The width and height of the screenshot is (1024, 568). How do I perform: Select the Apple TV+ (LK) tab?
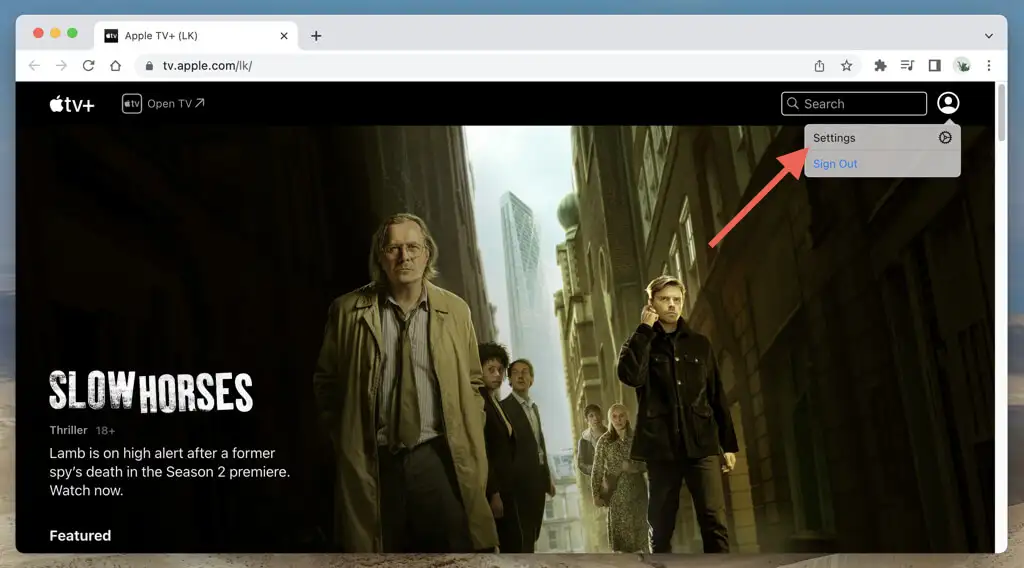click(196, 36)
